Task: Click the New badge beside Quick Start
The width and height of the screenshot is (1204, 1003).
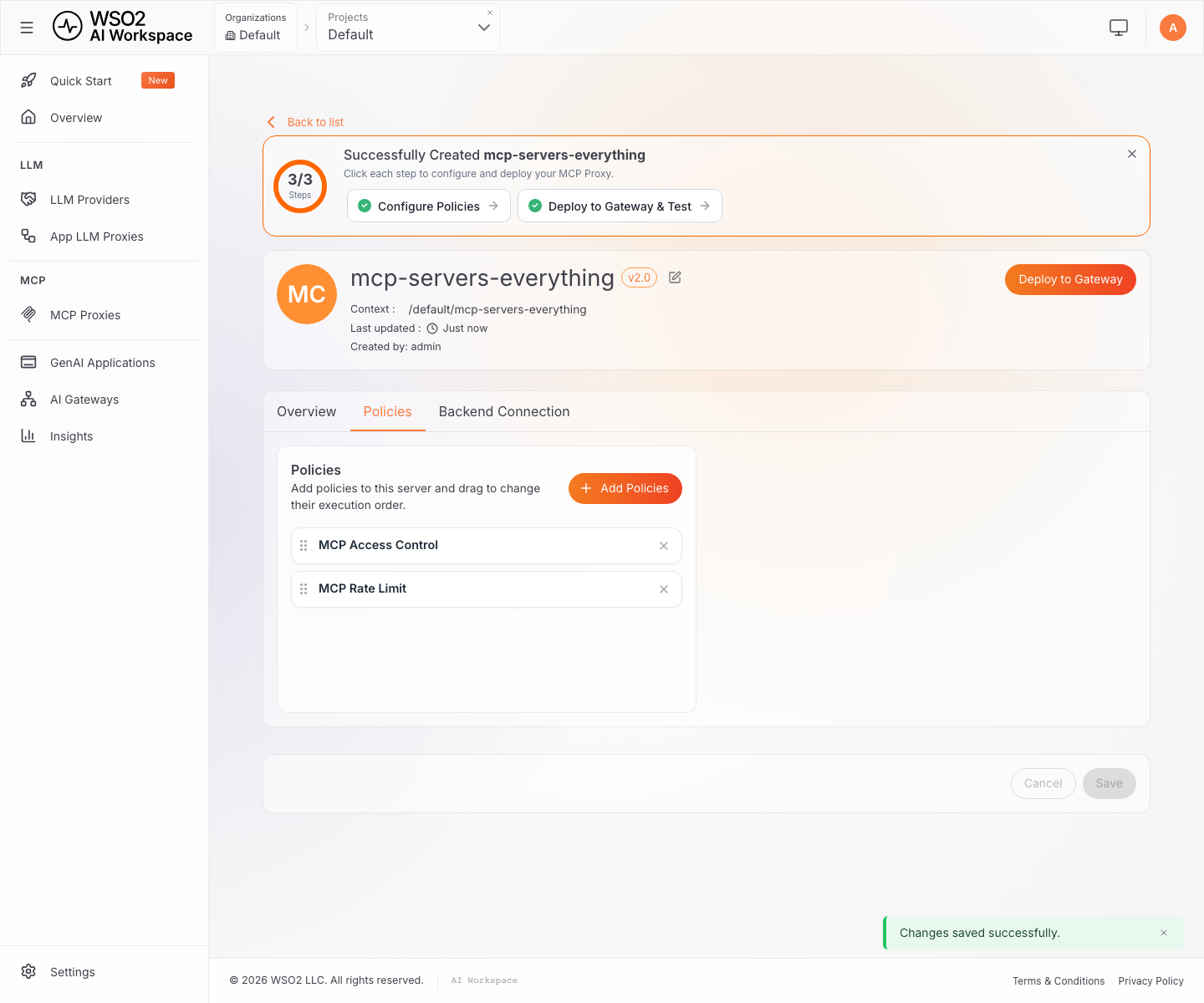Action: (158, 80)
